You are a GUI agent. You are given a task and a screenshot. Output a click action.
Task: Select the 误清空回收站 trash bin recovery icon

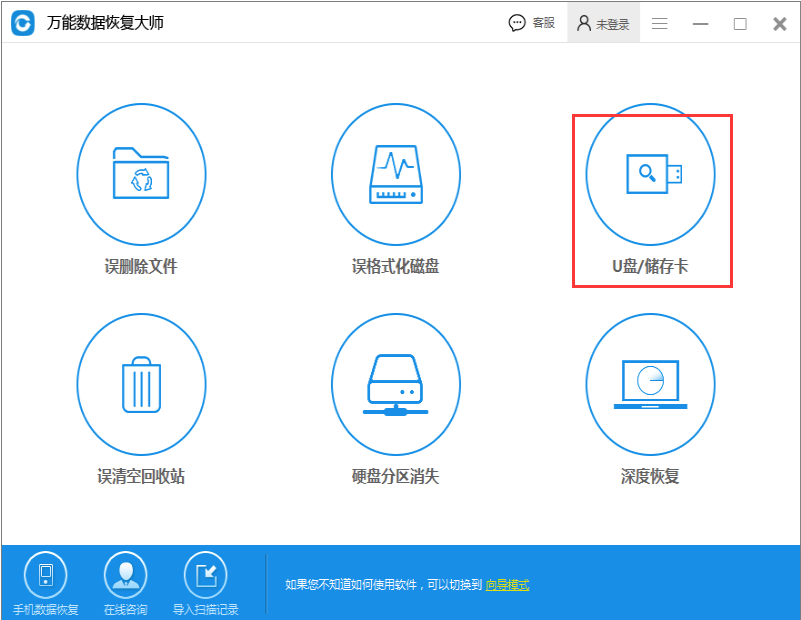point(141,385)
